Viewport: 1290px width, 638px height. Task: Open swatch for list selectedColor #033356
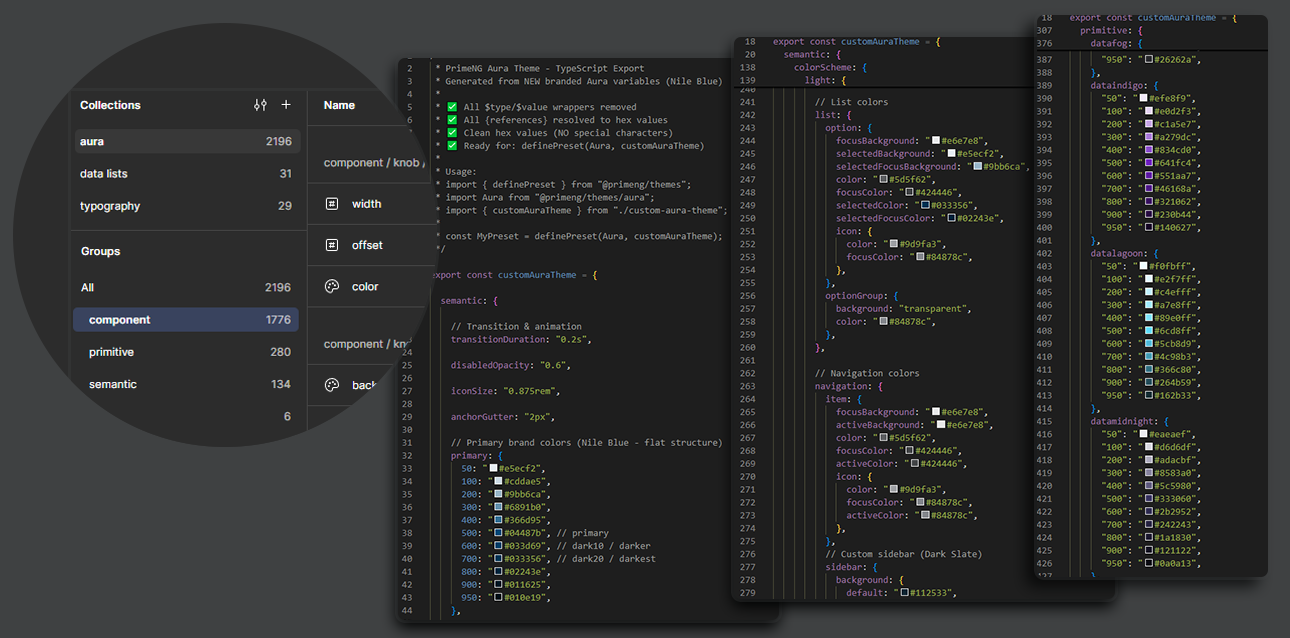[x=926, y=205]
